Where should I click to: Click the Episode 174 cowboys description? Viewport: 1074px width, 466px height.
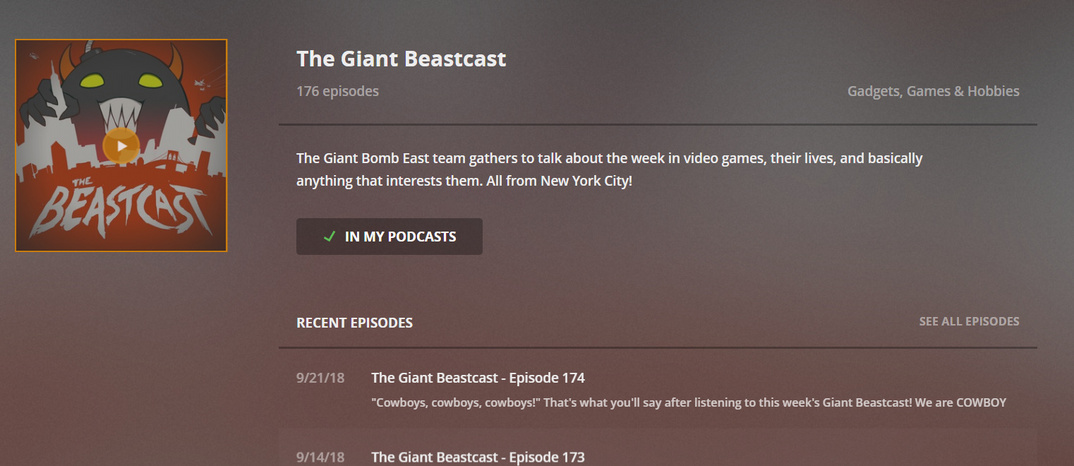pos(688,402)
